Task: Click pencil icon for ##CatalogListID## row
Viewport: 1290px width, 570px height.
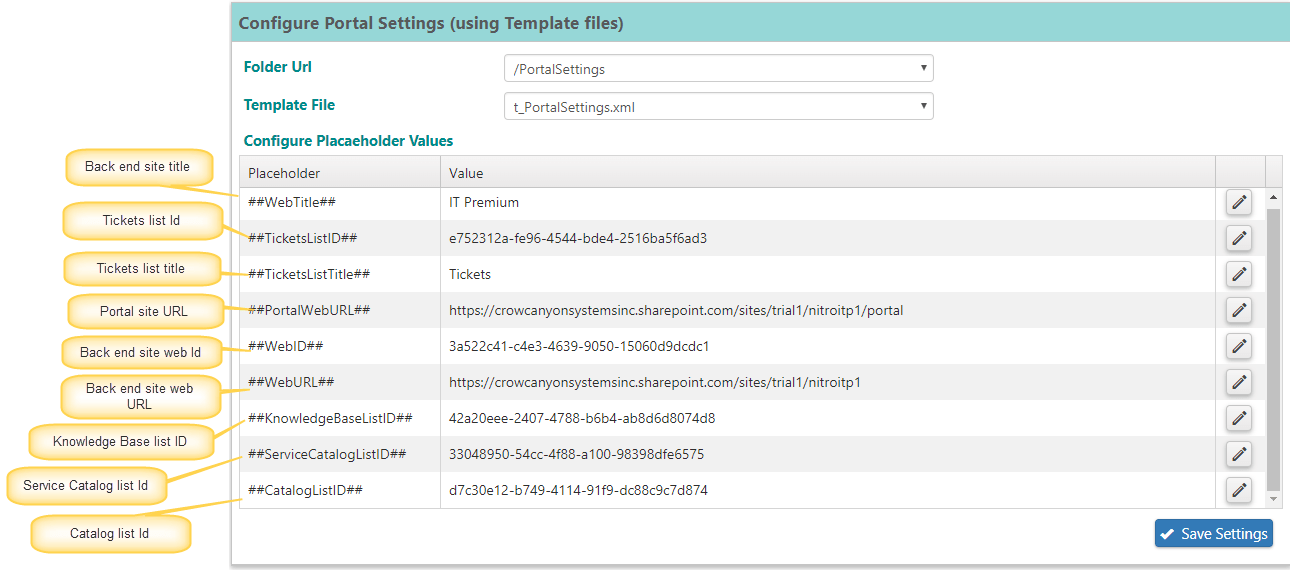Action: [x=1239, y=490]
